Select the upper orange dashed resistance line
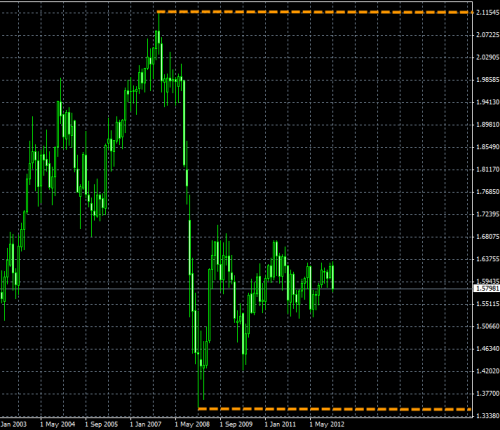This screenshot has width=500, height=430. 315,12
